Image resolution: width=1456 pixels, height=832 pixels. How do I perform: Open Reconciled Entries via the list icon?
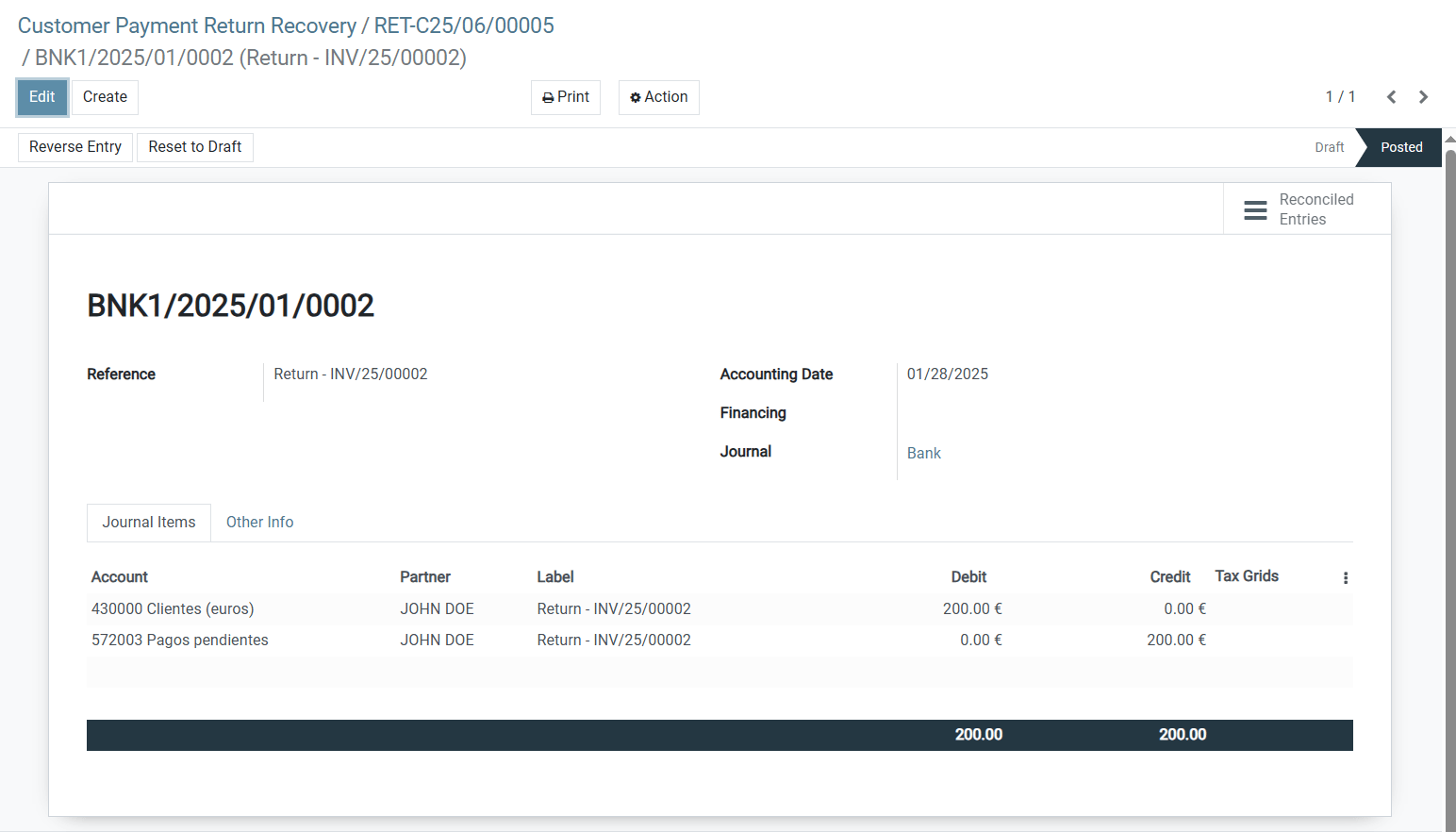[x=1255, y=208]
